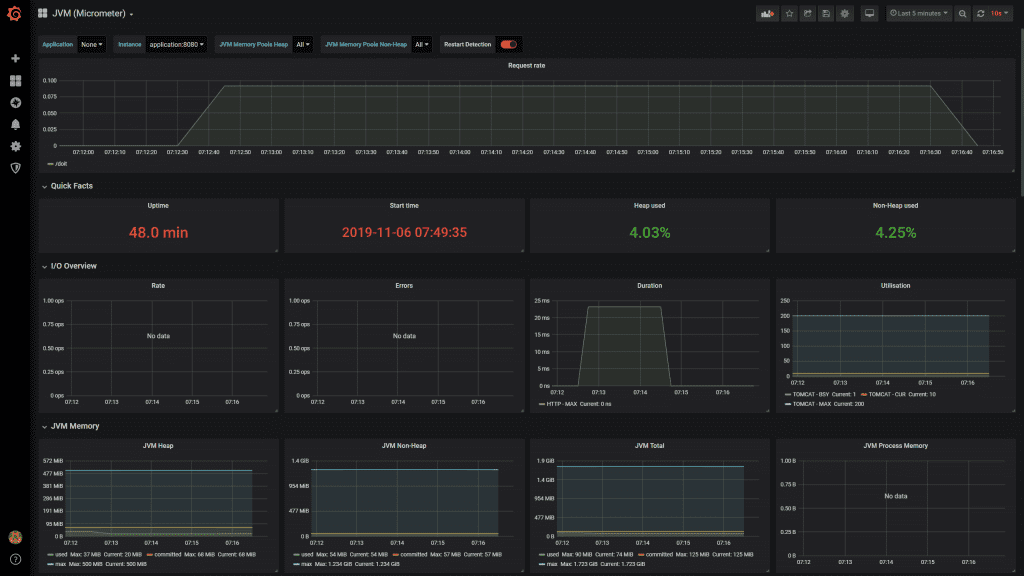Open the Create plus menu in sidebar
Image resolution: width=1024 pixels, height=576 pixels.
tap(15, 59)
